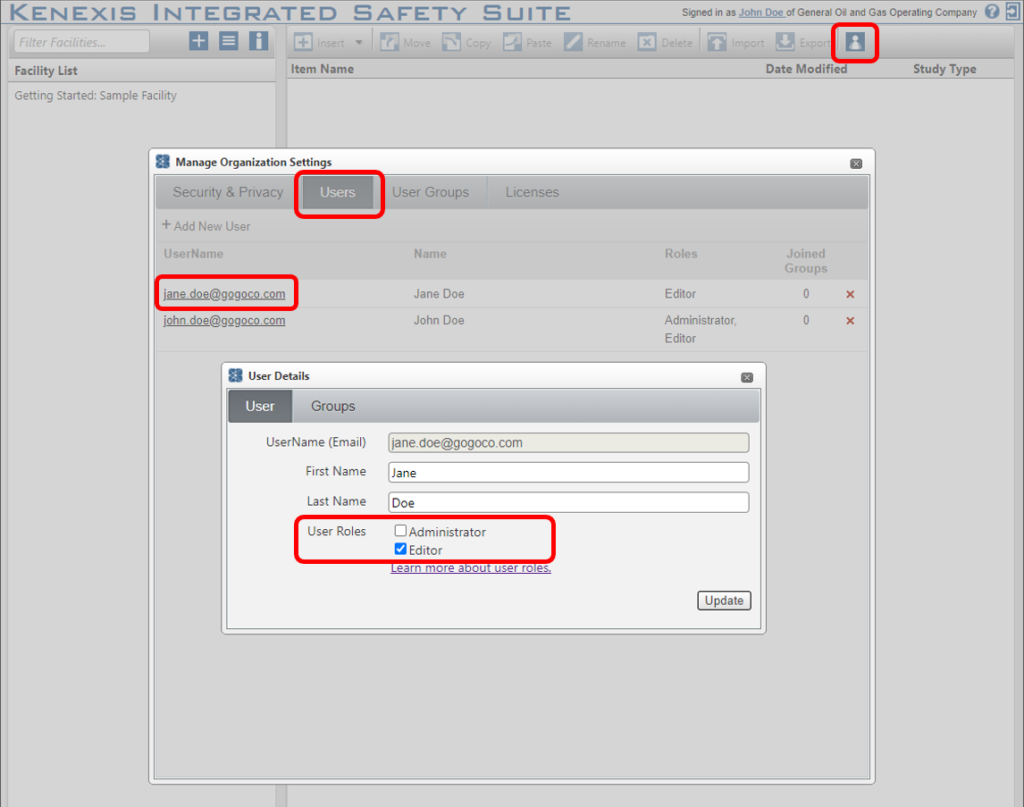This screenshot has width=1024, height=807.
Task: Uncheck the Editor role checkbox
Action: pos(400,549)
